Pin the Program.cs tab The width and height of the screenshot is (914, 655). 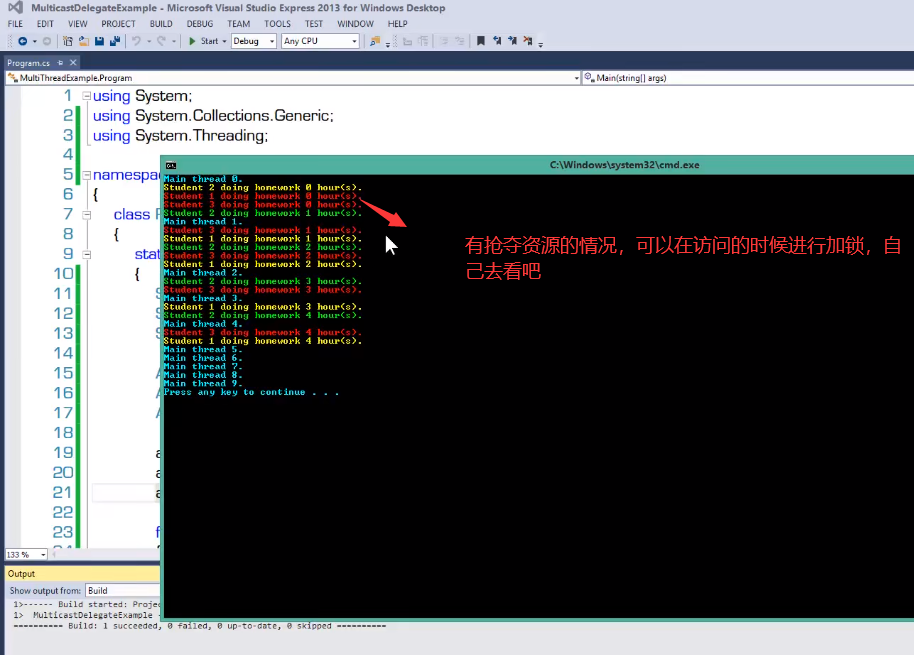60,62
